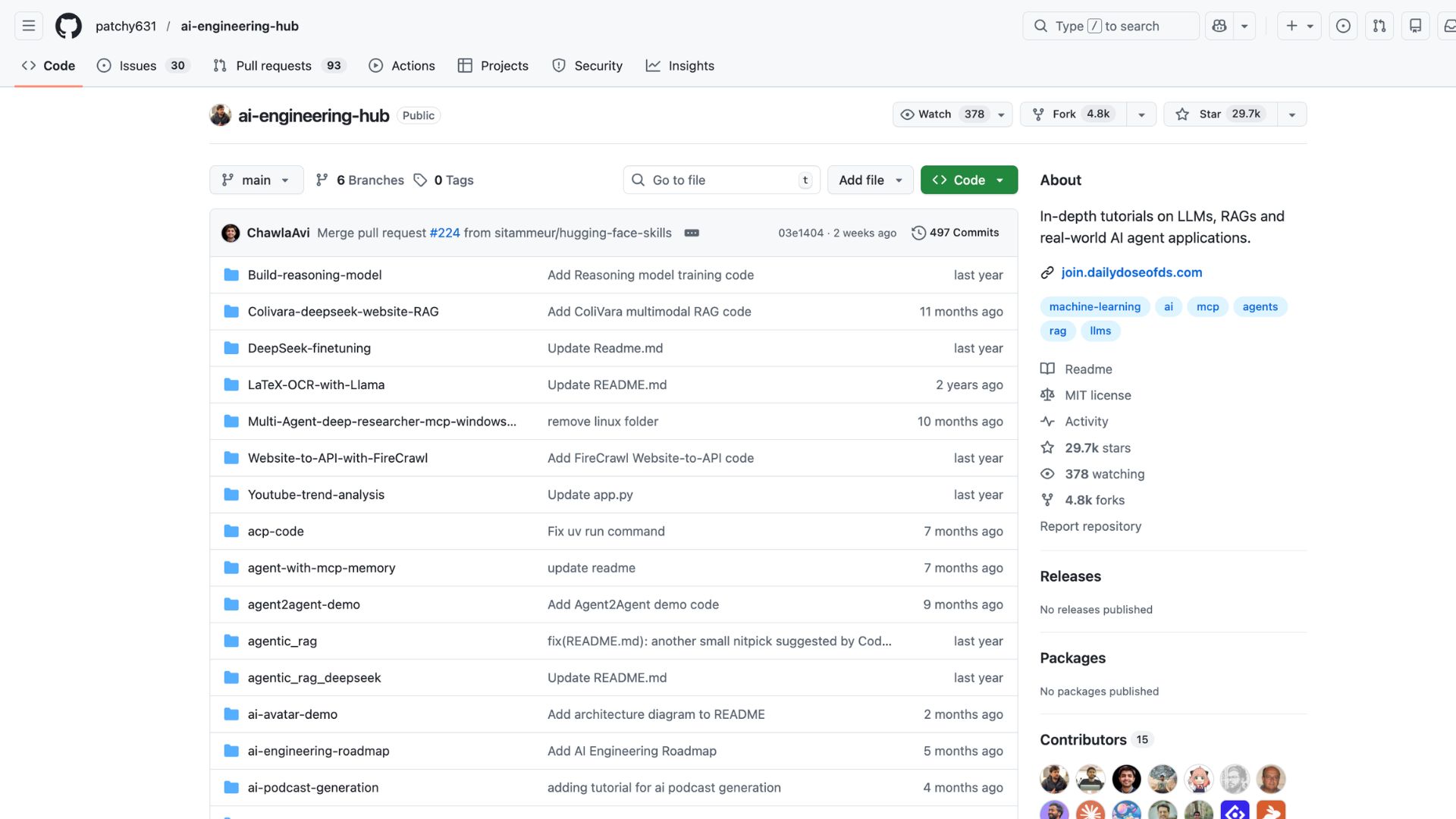Viewport: 1456px width, 819px height.
Task: Open the hamburger navigation menu
Action: [x=29, y=26]
